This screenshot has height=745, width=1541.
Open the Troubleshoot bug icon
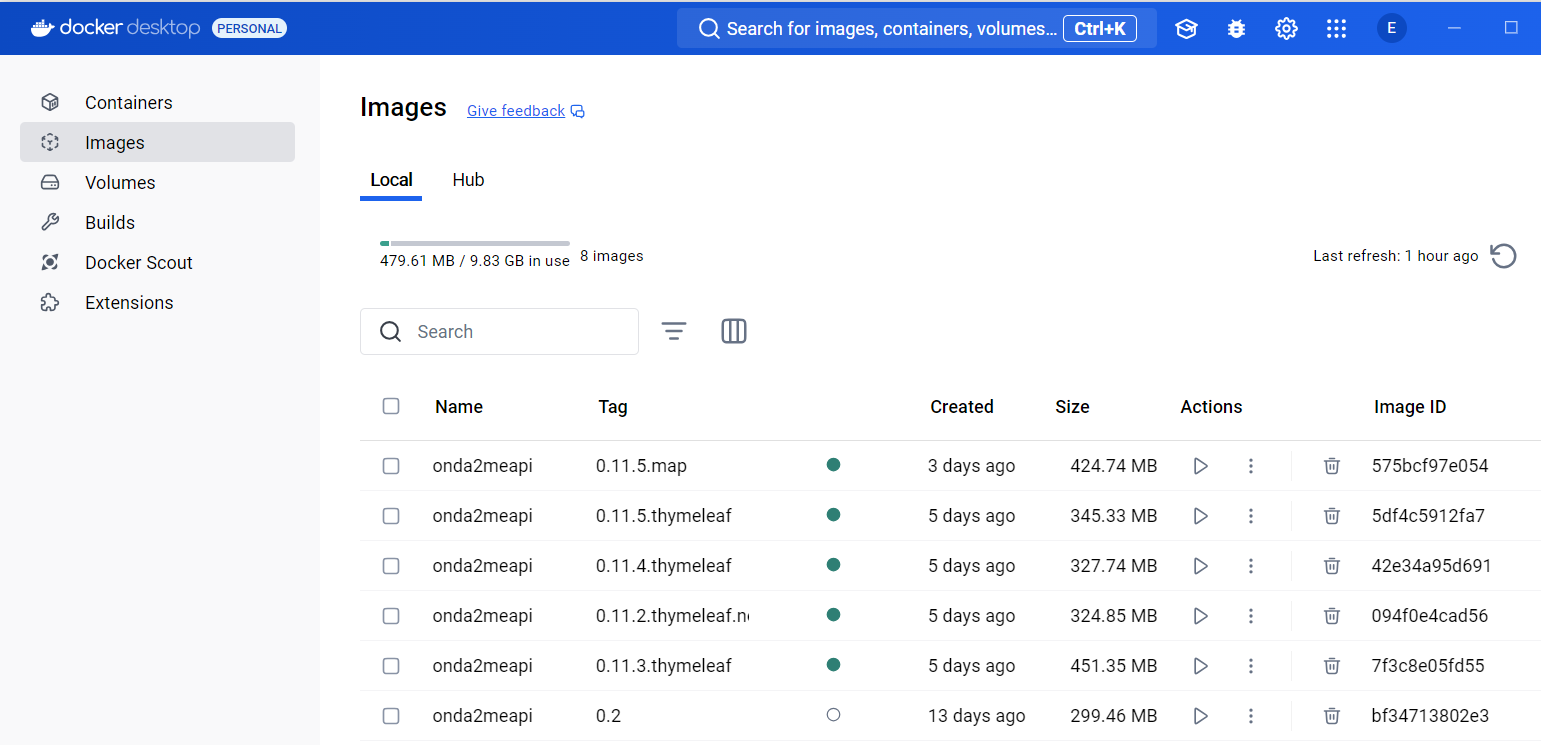tap(1236, 29)
